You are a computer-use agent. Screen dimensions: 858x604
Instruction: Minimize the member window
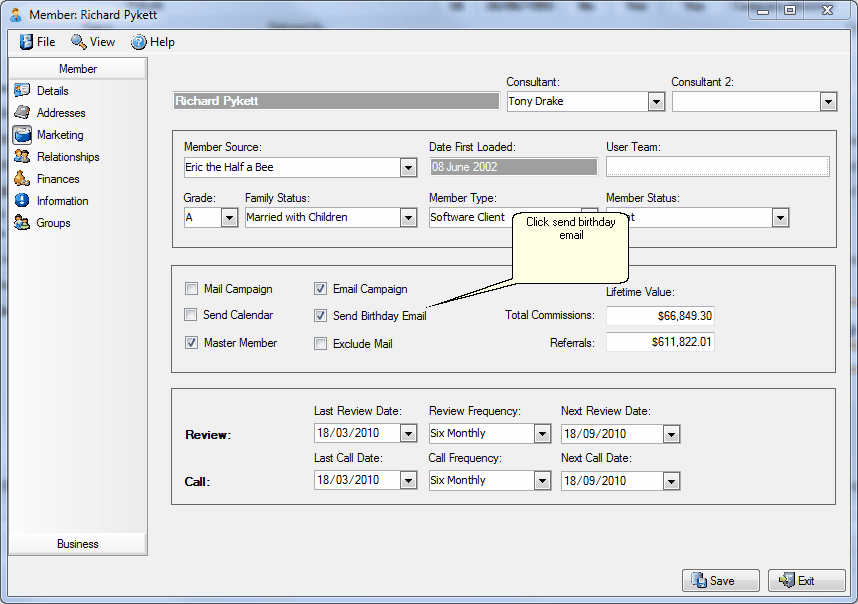click(763, 10)
